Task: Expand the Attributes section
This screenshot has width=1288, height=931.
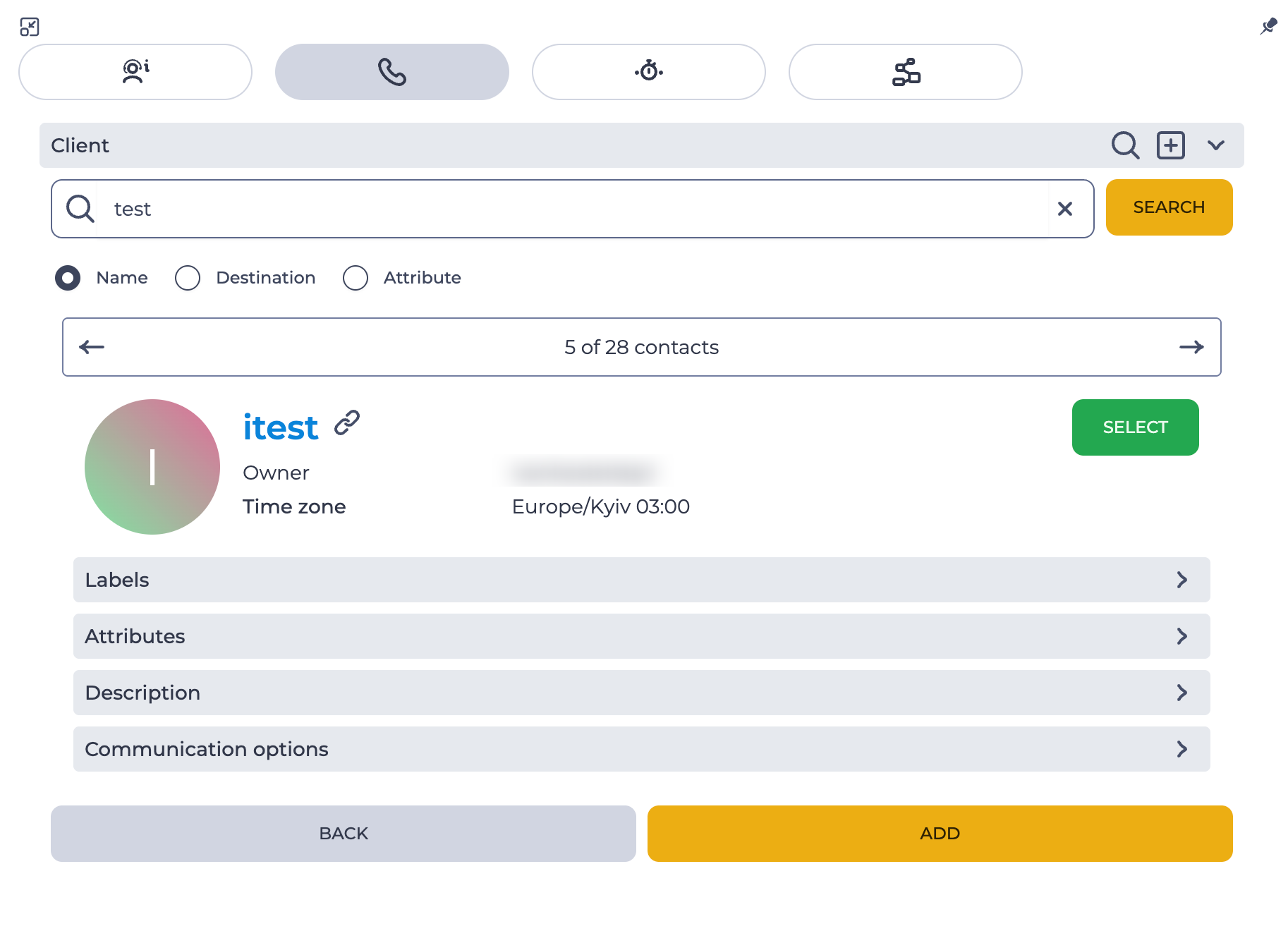Action: tap(642, 636)
